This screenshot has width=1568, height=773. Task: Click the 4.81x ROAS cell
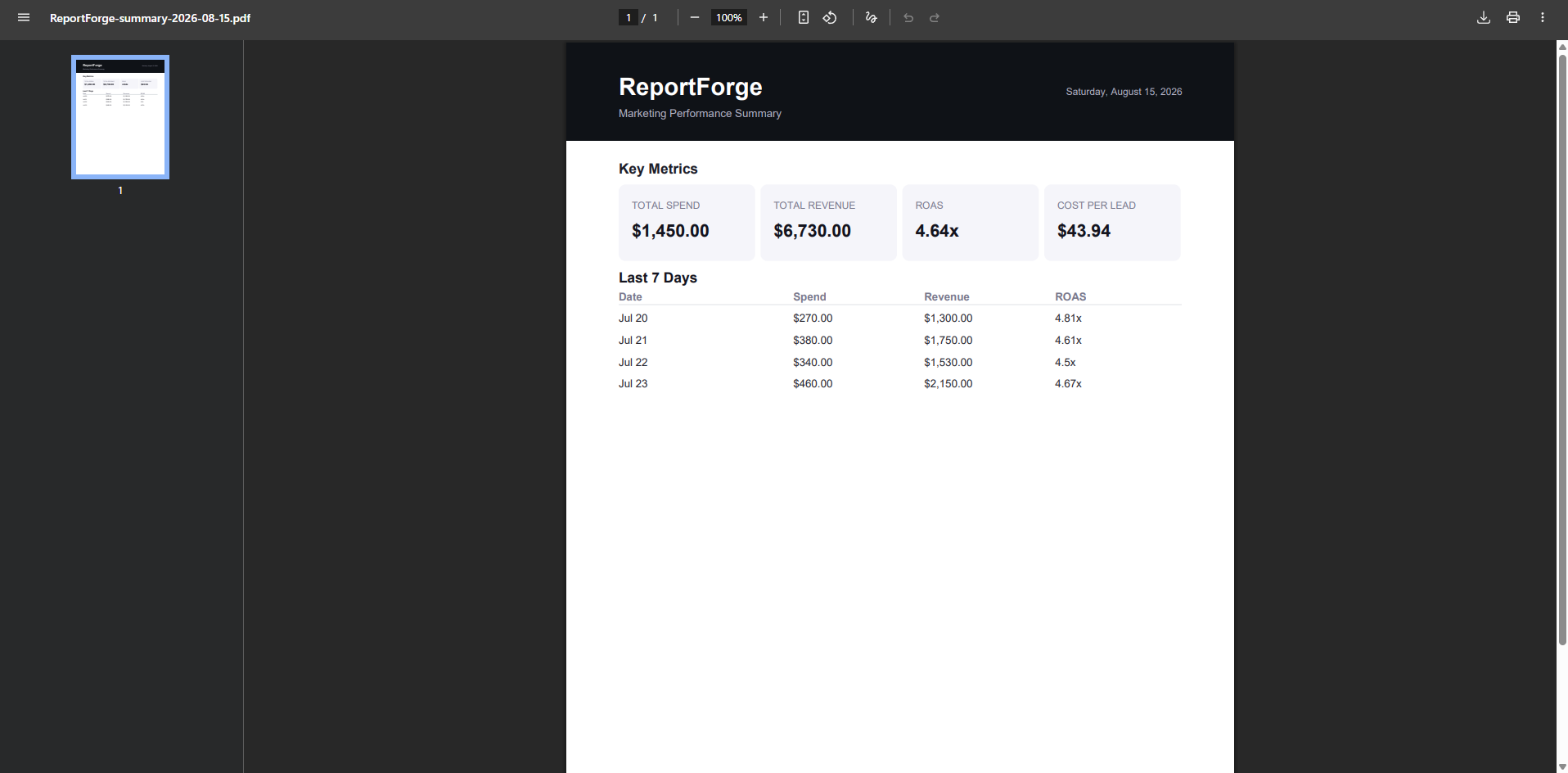click(1068, 319)
